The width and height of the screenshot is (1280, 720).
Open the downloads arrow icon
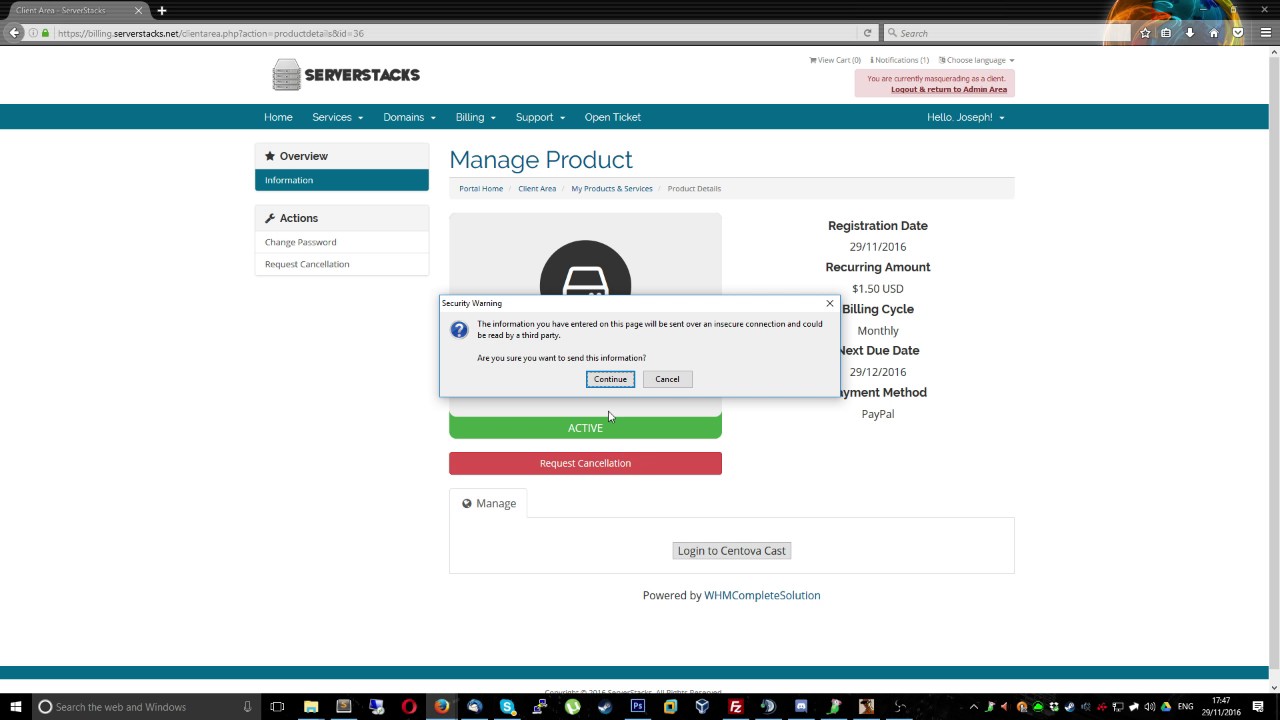click(1190, 33)
